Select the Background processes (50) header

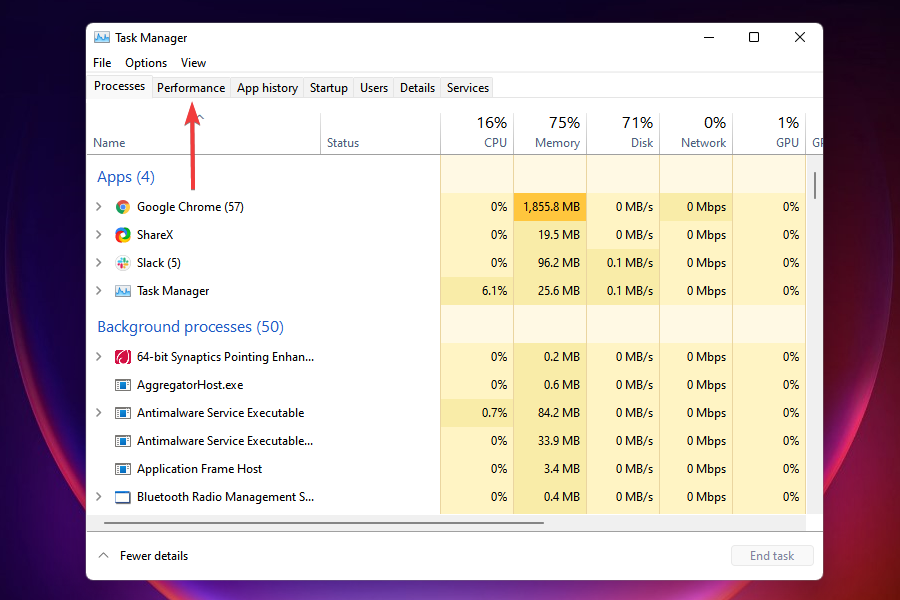[x=191, y=327]
